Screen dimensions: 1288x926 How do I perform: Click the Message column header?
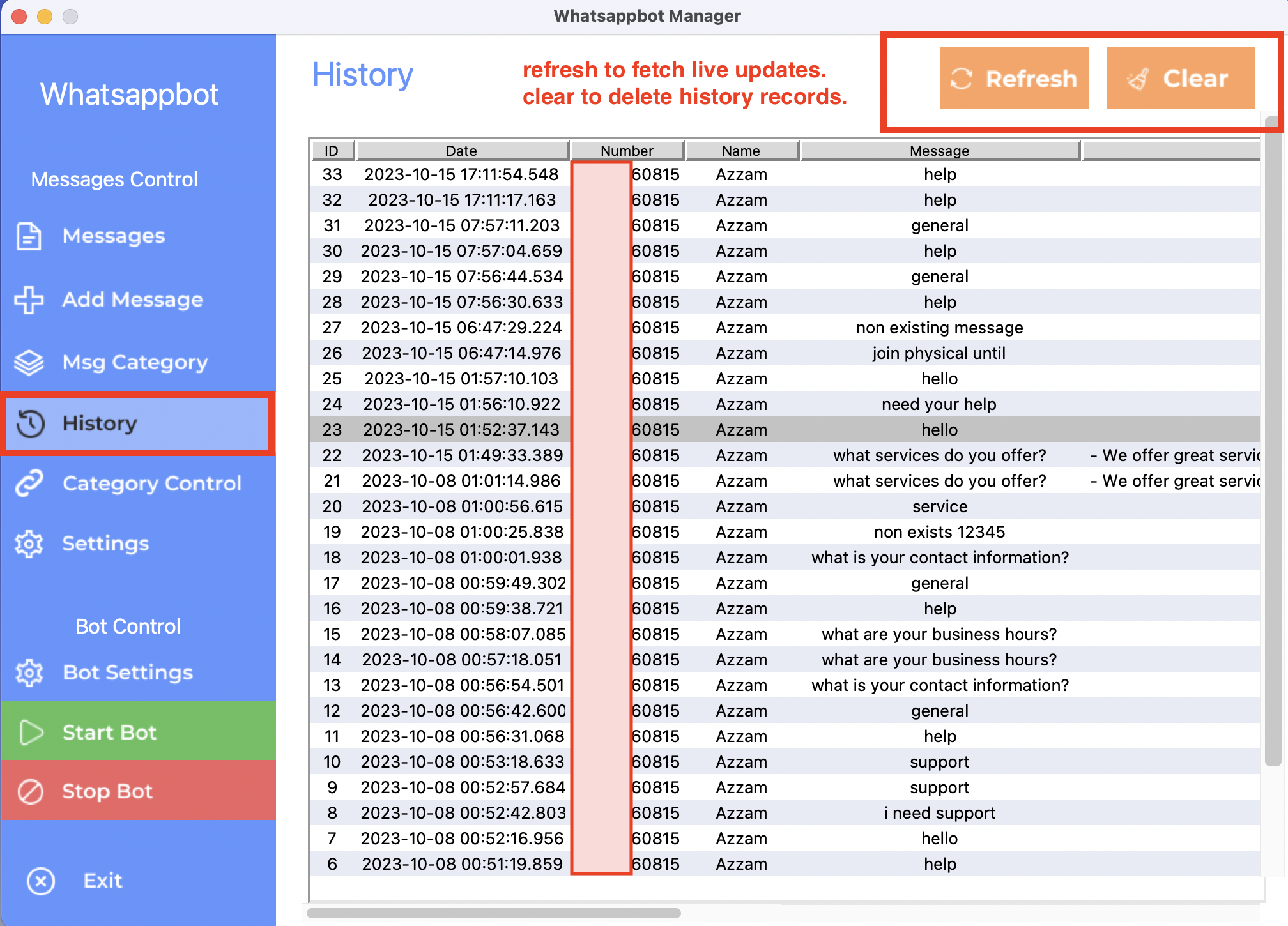coord(940,151)
